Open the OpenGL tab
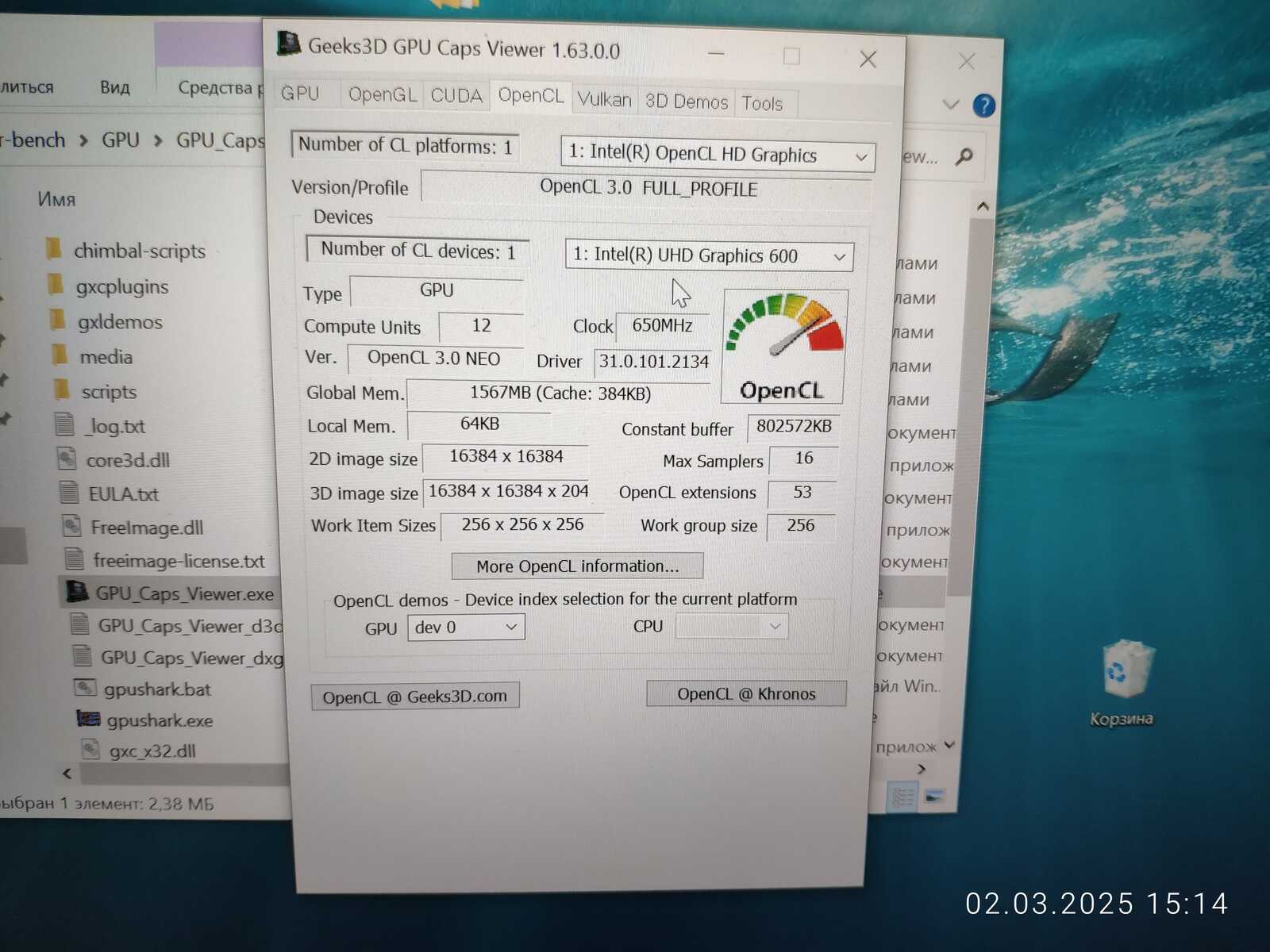Image resolution: width=1270 pixels, height=952 pixels. click(382, 94)
